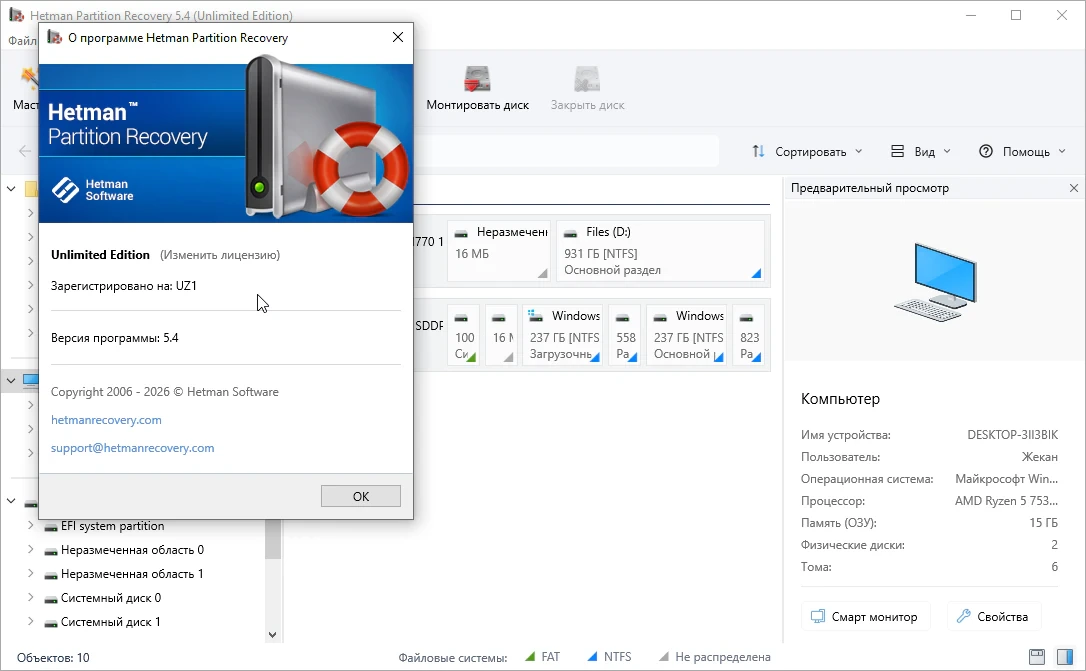Click the sort arrows icon
The height and width of the screenshot is (671, 1086).
click(758, 151)
